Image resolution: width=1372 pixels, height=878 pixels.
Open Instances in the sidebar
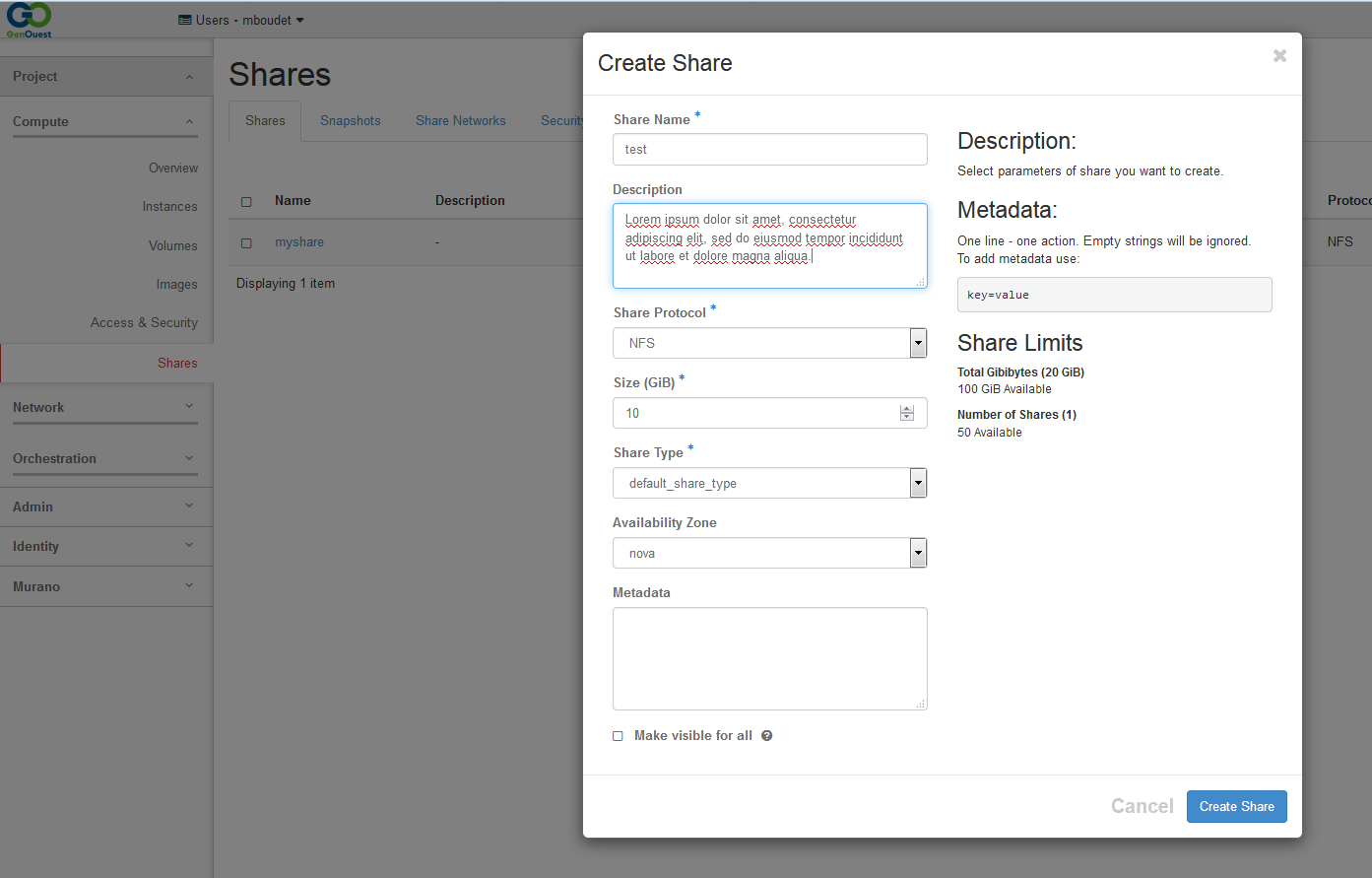(x=169, y=207)
